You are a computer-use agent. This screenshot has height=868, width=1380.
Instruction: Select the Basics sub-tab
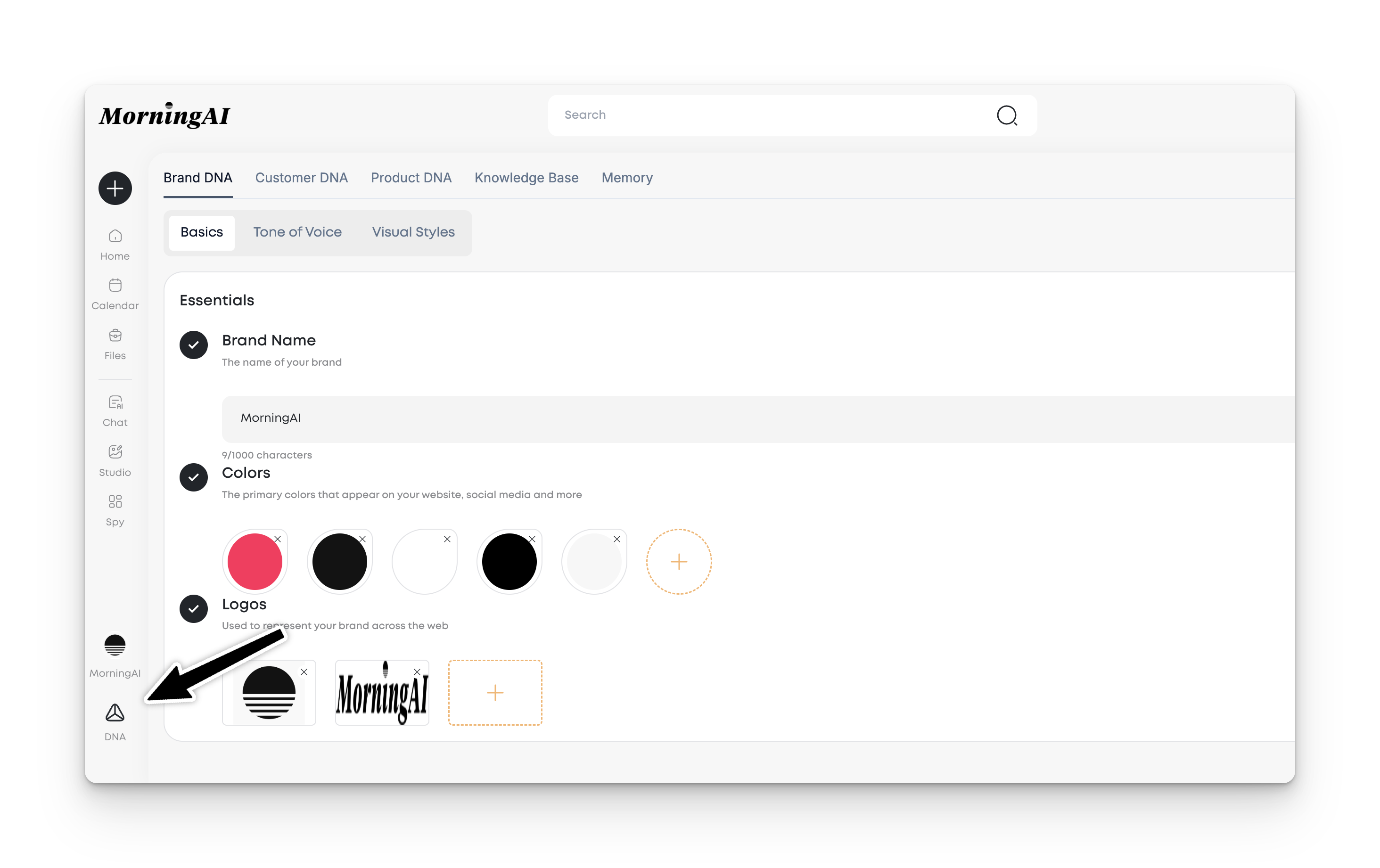click(x=202, y=232)
